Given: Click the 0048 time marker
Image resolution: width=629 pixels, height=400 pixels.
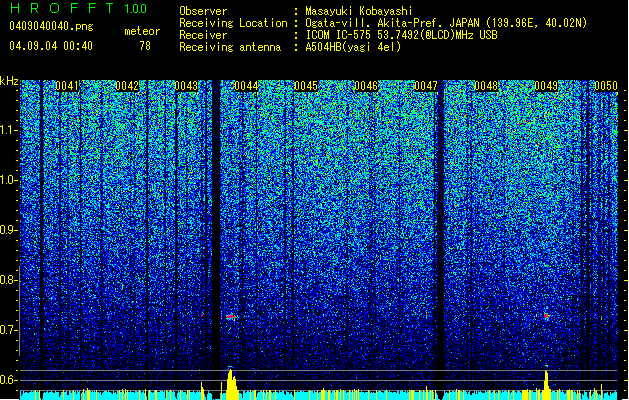Looking at the screenshot, I should [486, 86].
